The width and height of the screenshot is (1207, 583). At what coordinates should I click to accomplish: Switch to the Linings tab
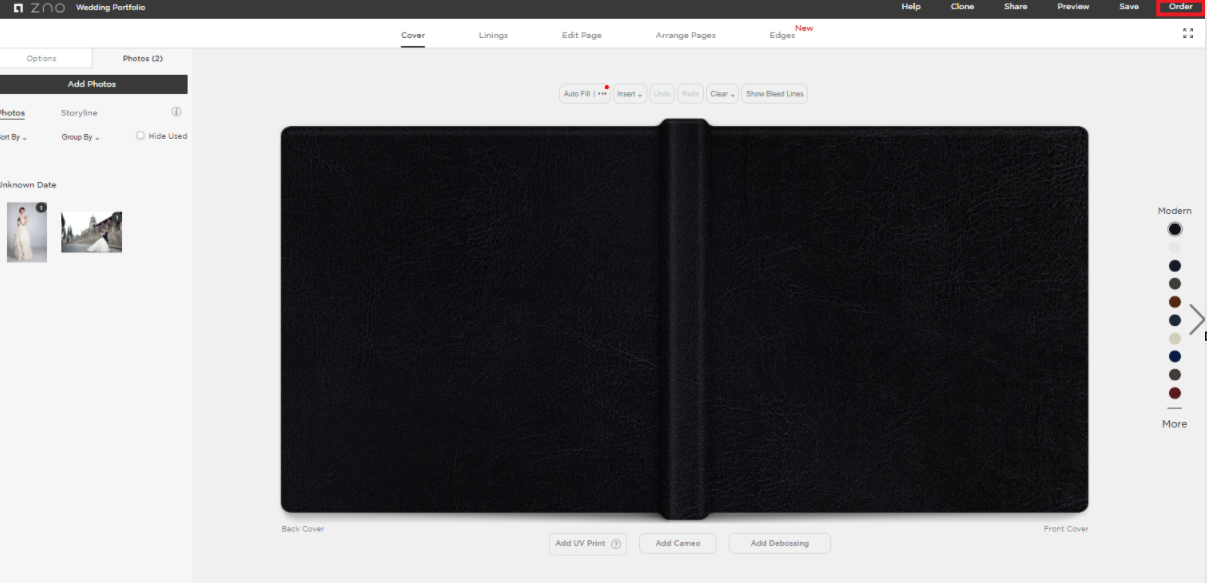point(493,35)
